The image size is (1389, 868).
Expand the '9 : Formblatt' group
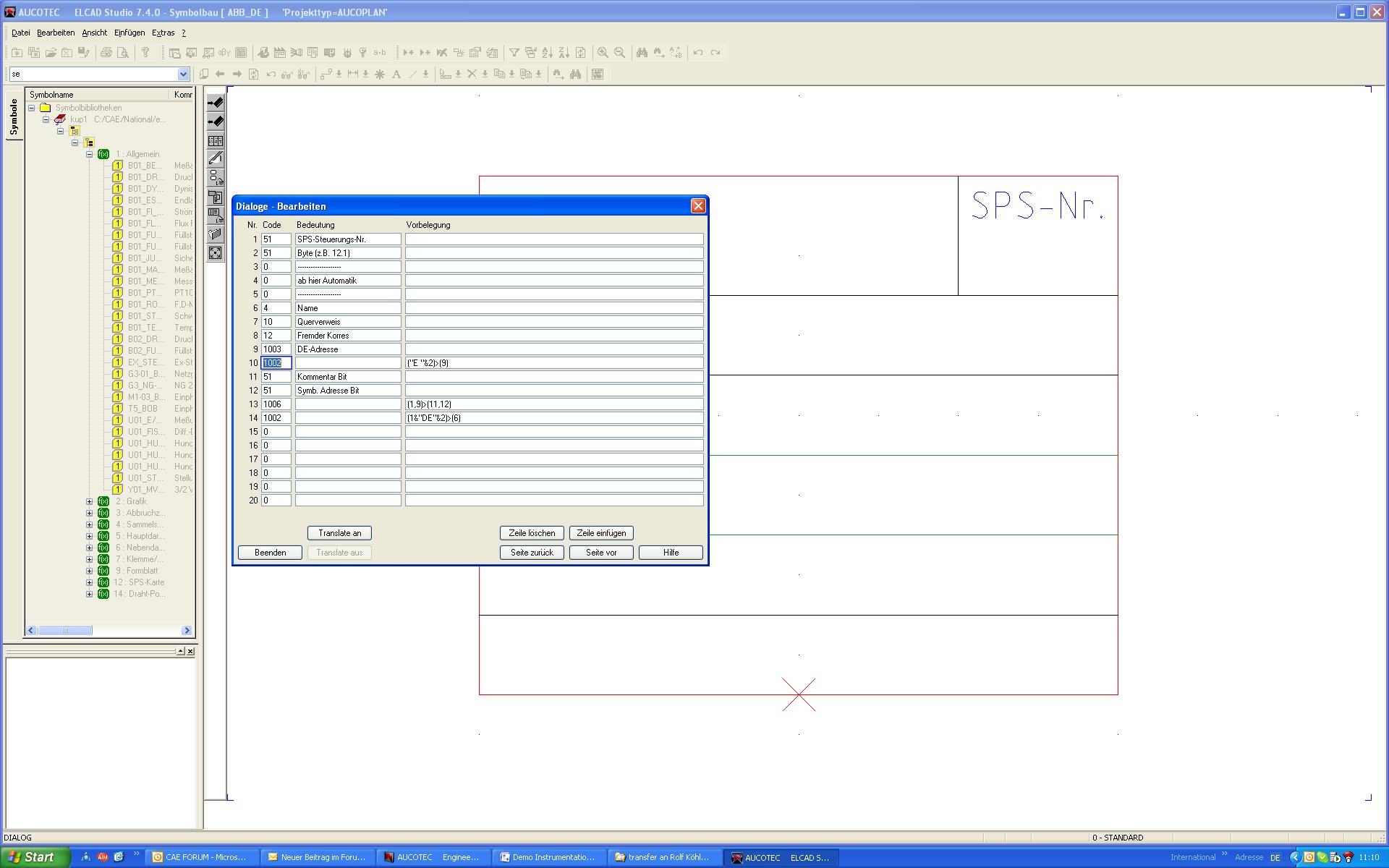(90, 571)
